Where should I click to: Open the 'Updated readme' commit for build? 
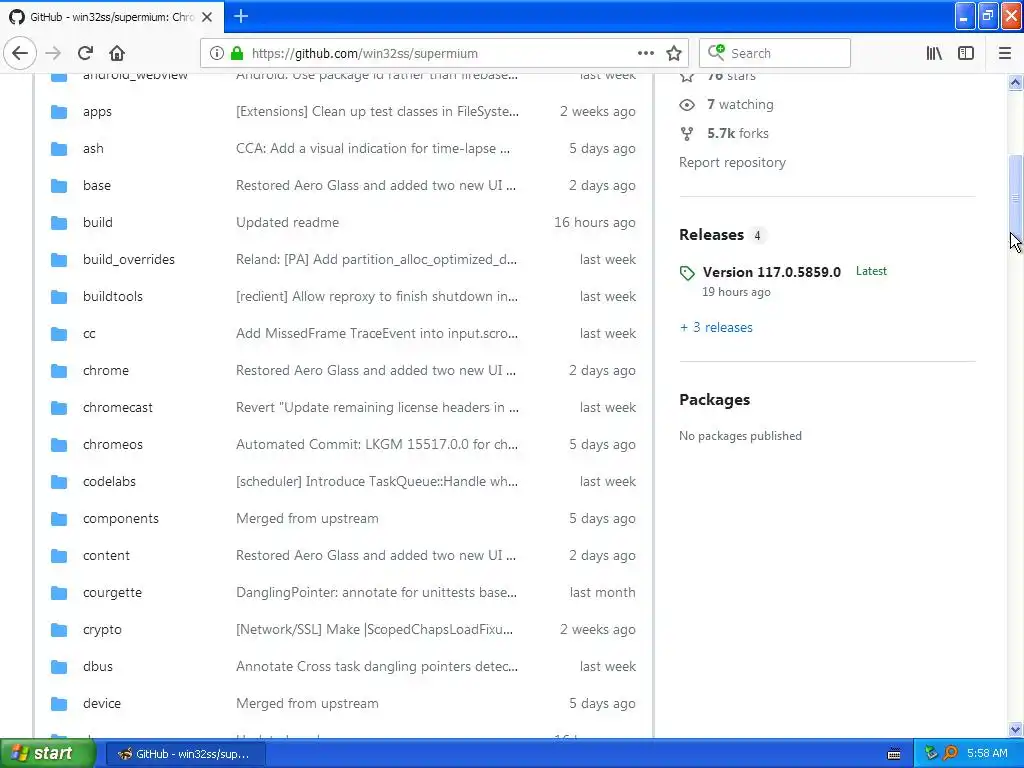coord(287,222)
